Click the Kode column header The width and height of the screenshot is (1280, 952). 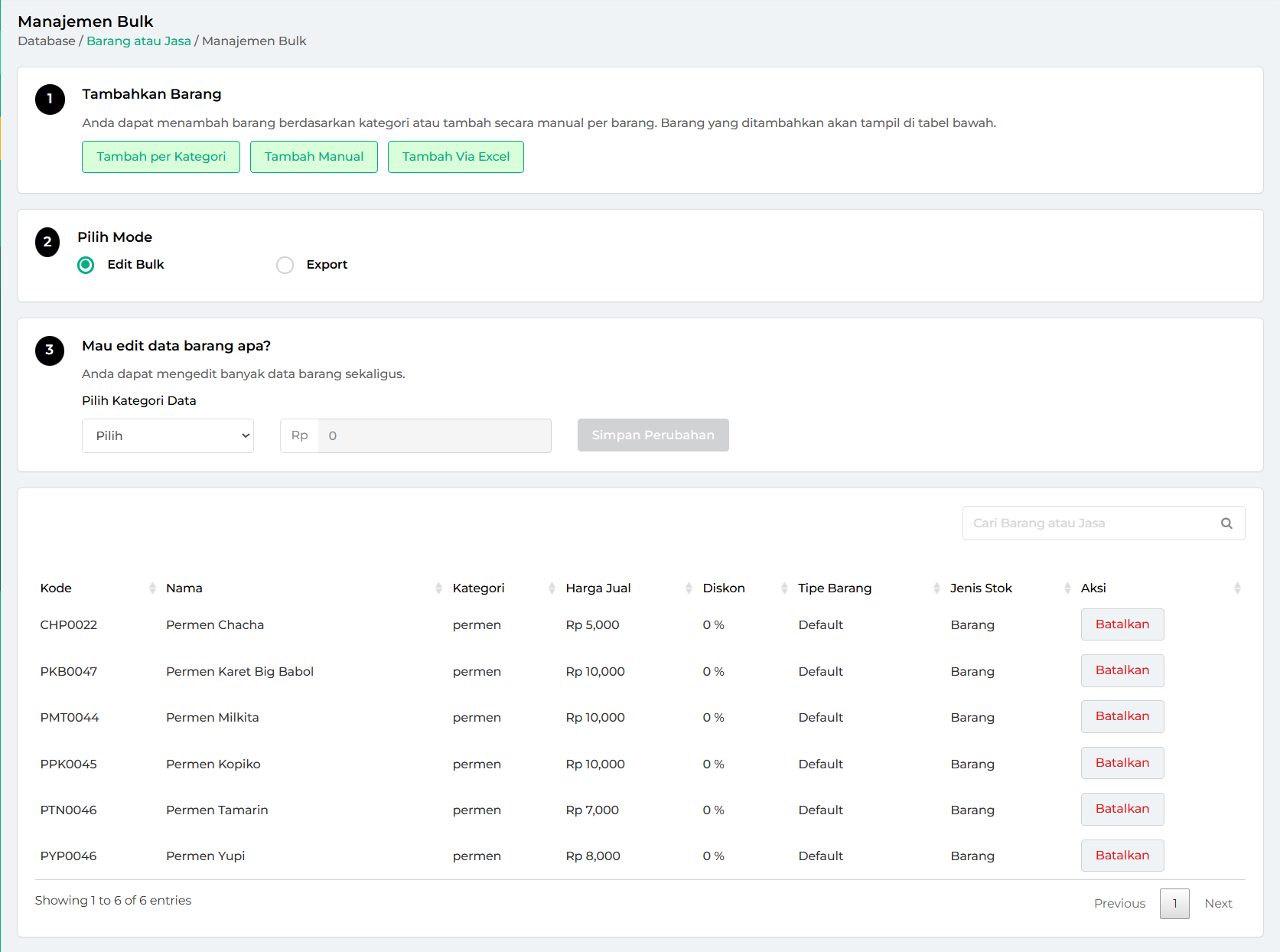(x=56, y=588)
